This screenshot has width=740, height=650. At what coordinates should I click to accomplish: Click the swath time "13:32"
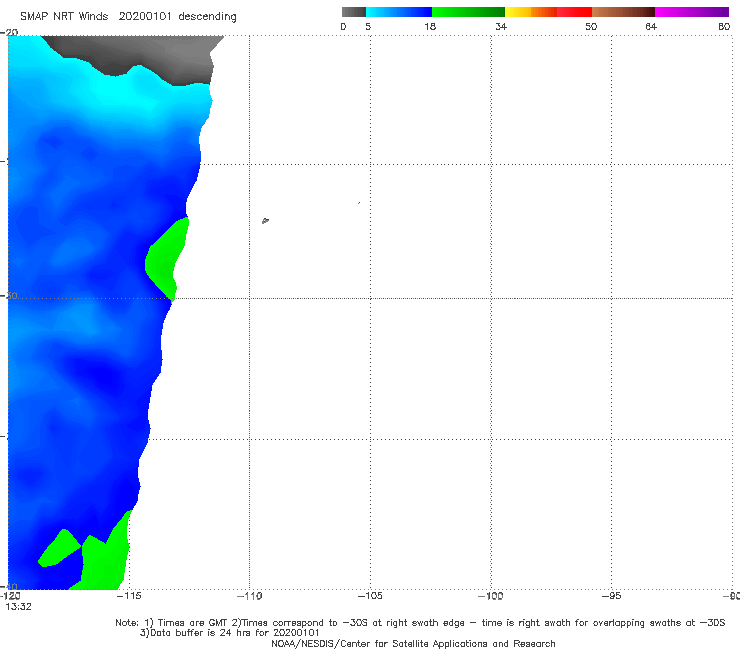click(x=18, y=607)
